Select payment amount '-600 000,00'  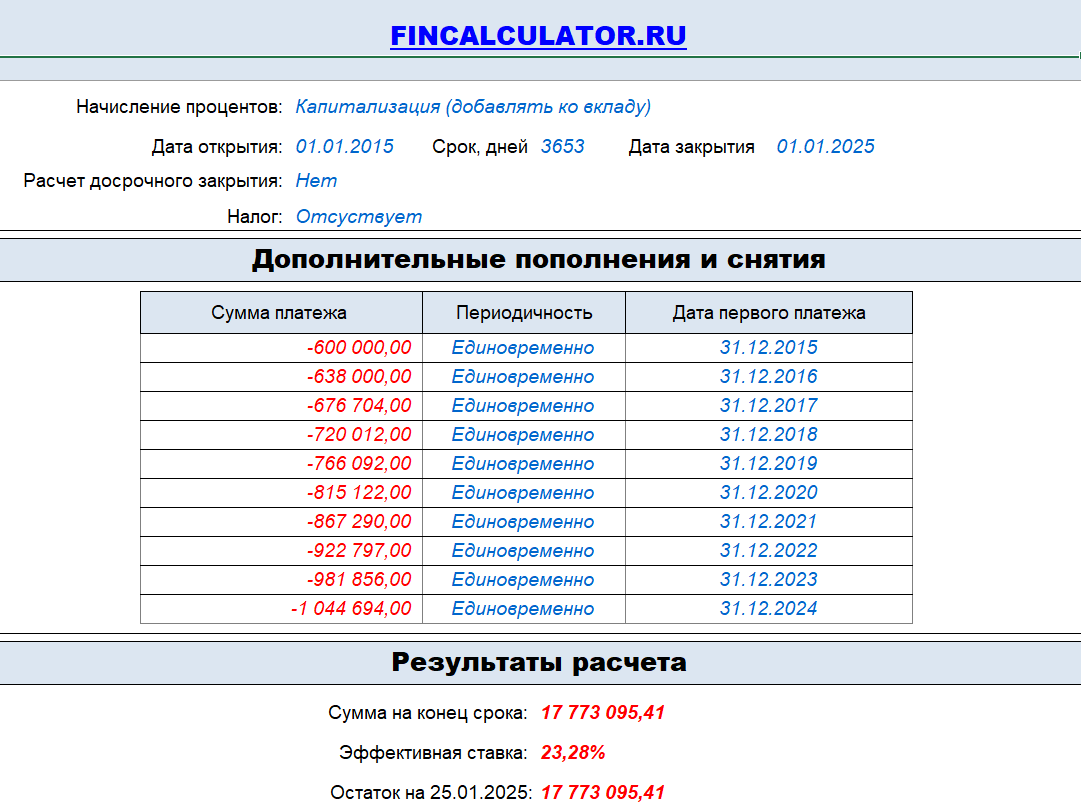pyautogui.click(x=360, y=347)
